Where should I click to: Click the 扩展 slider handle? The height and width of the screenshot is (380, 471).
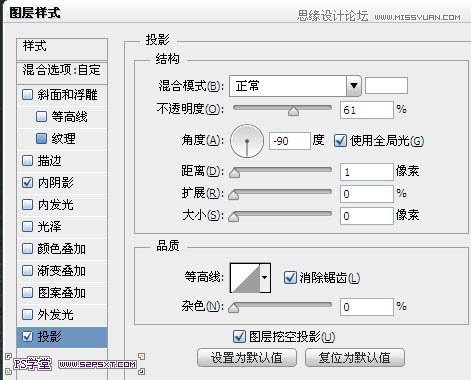(234, 195)
